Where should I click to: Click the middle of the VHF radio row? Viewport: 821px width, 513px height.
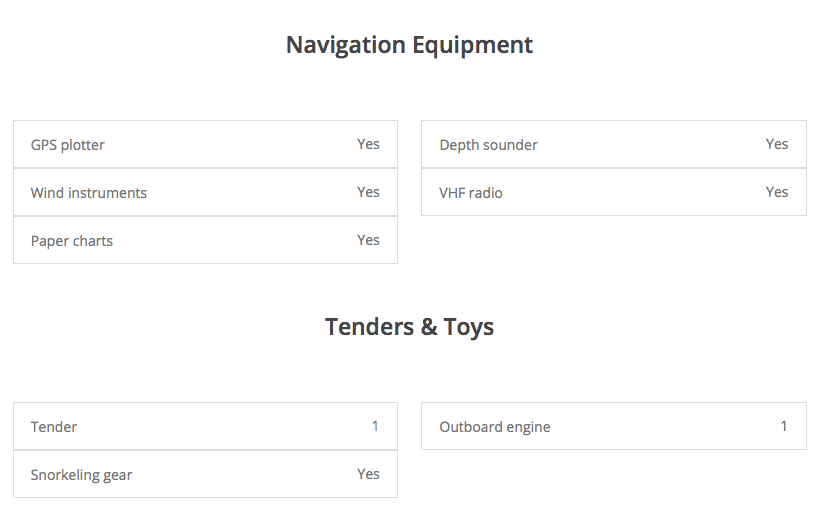click(613, 192)
